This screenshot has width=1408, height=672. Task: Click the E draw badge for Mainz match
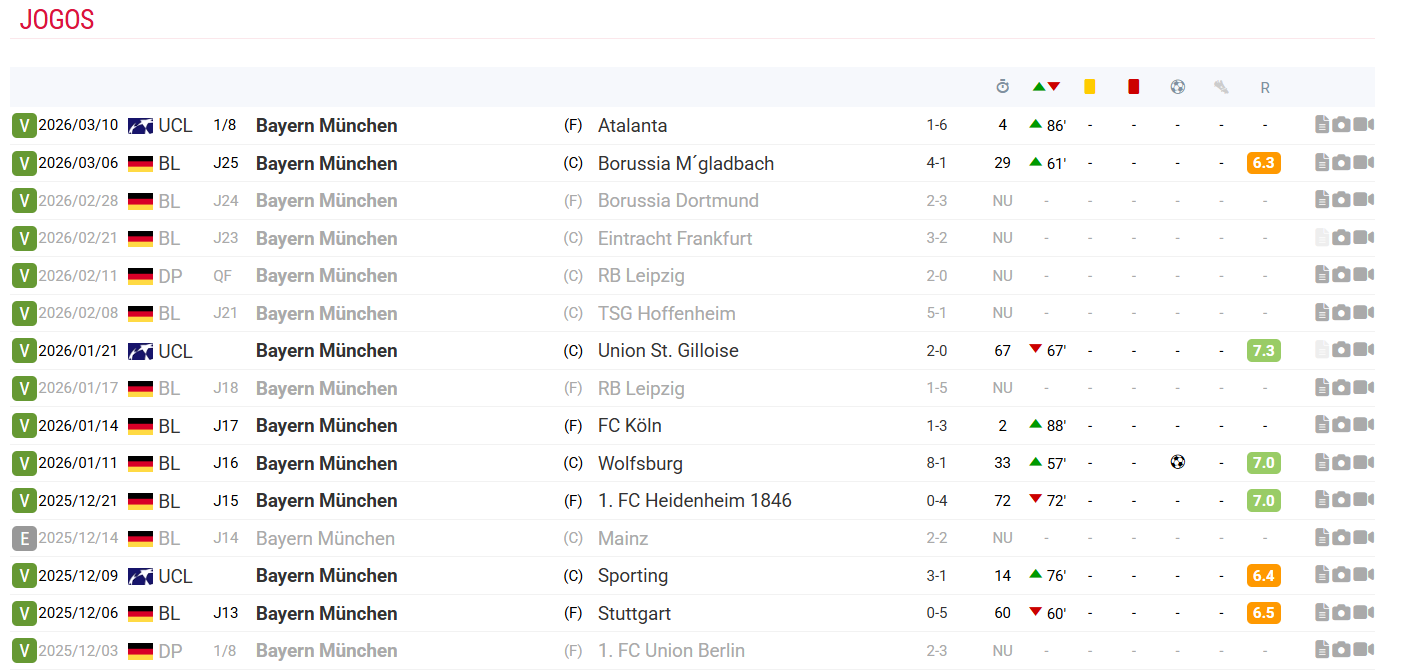24,538
